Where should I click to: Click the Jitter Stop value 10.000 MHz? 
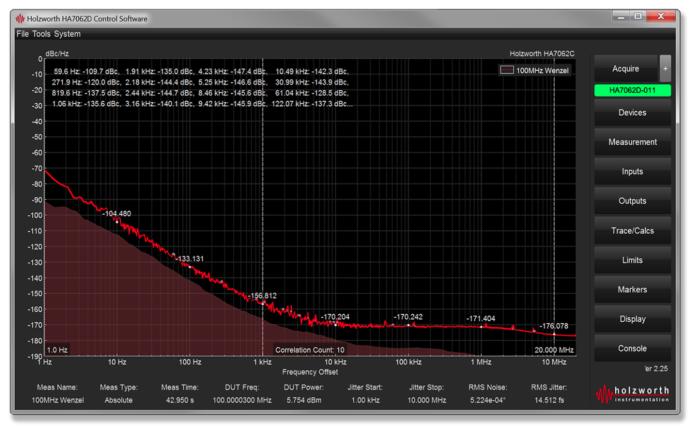(x=427, y=401)
